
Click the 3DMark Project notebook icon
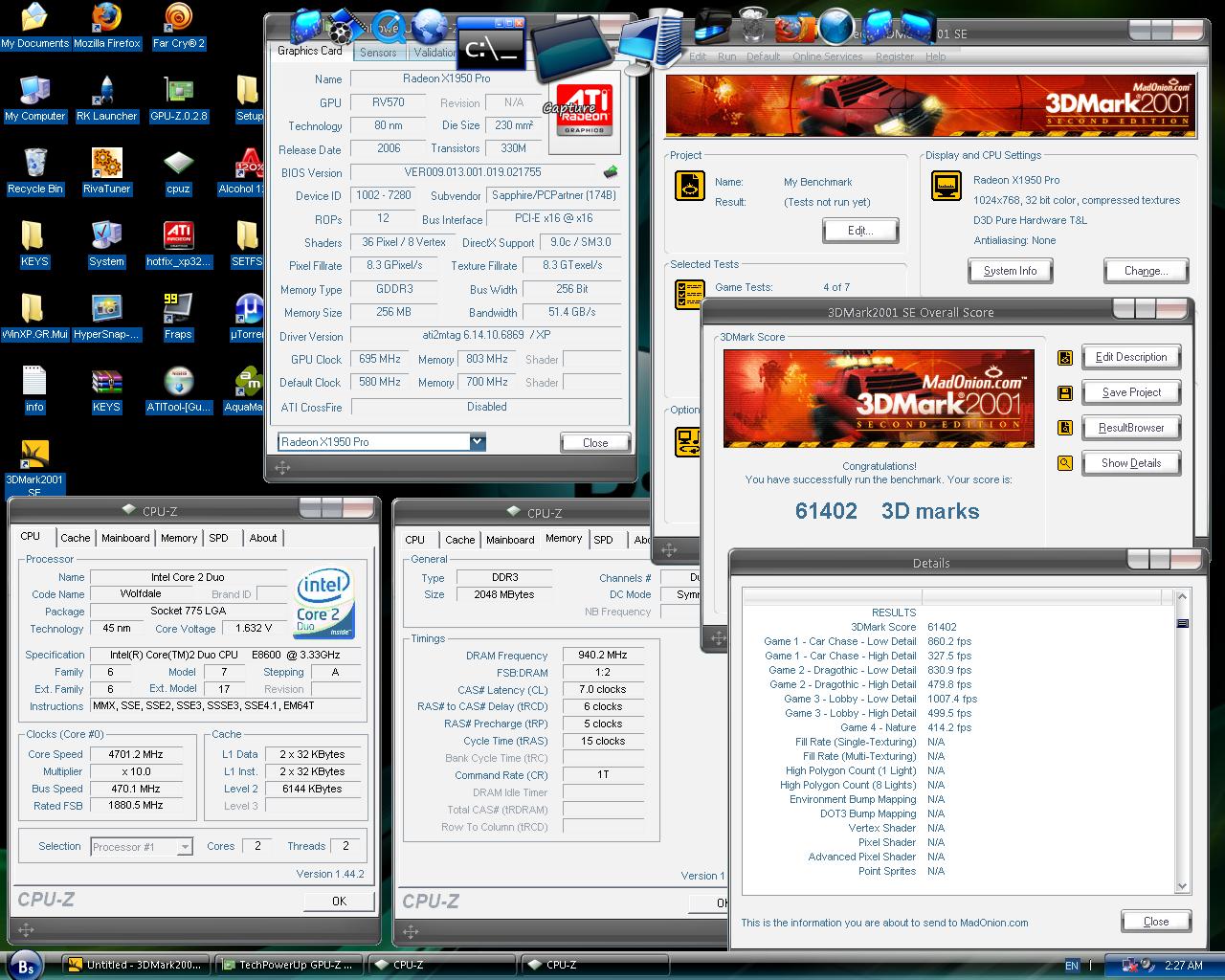[x=690, y=186]
